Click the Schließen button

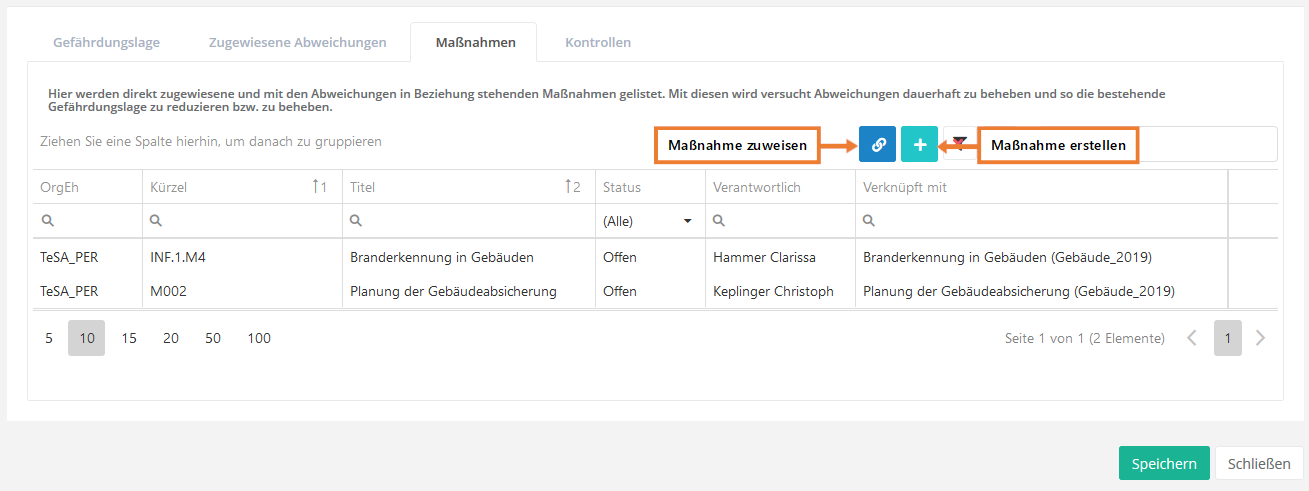[1259, 464]
